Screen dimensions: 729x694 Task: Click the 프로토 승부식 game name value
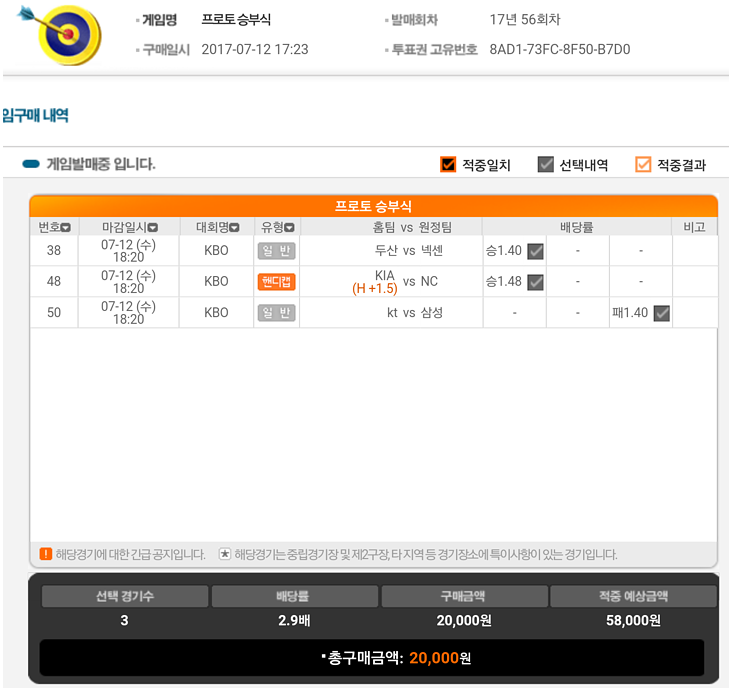tap(236, 20)
